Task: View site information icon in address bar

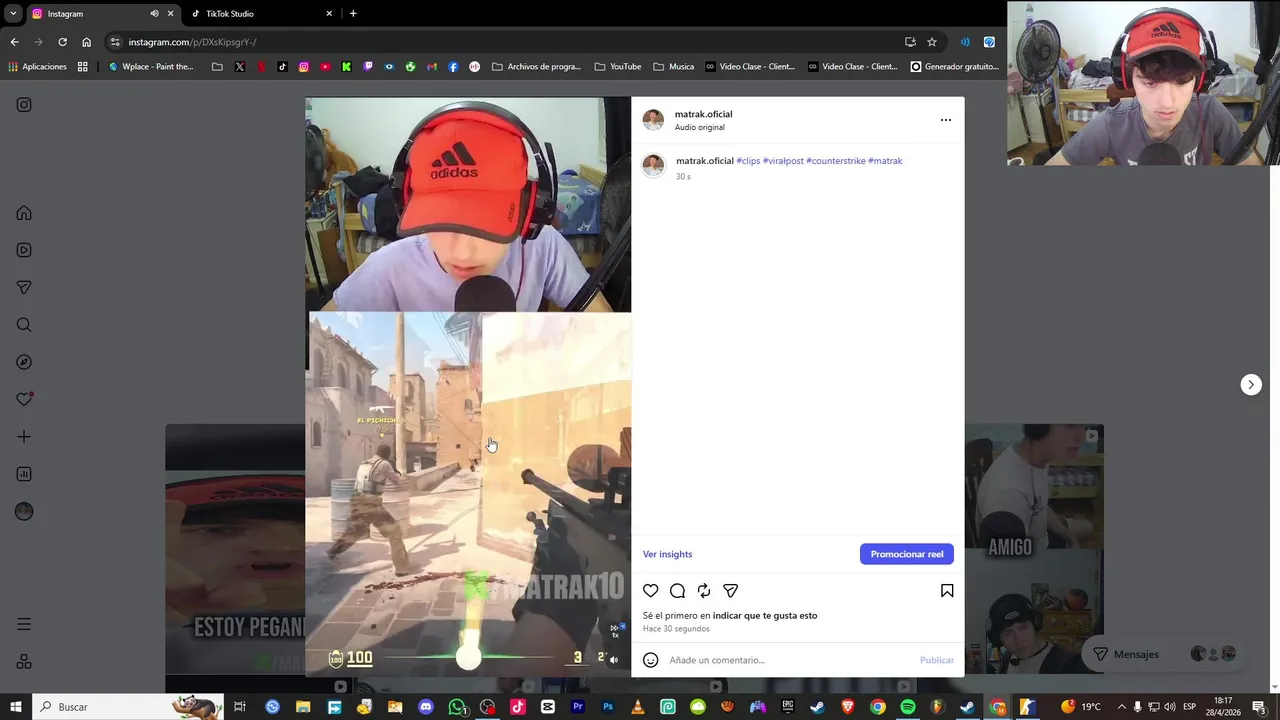Action: [115, 42]
